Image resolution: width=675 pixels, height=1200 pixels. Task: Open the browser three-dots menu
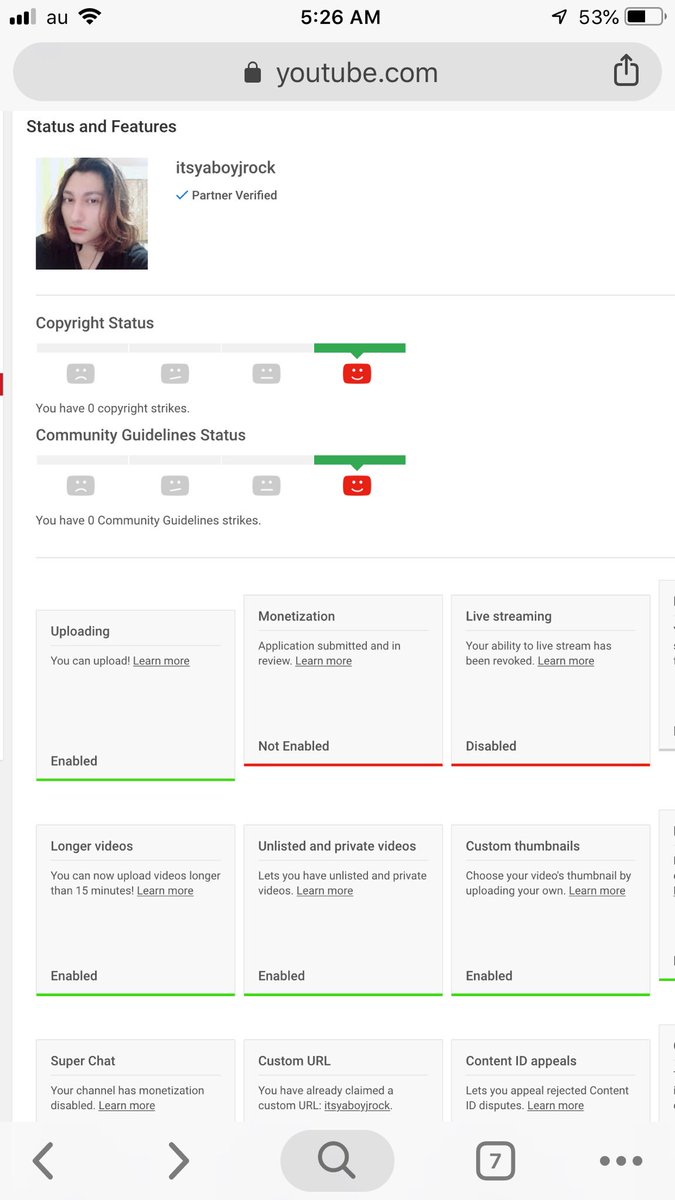point(621,1161)
